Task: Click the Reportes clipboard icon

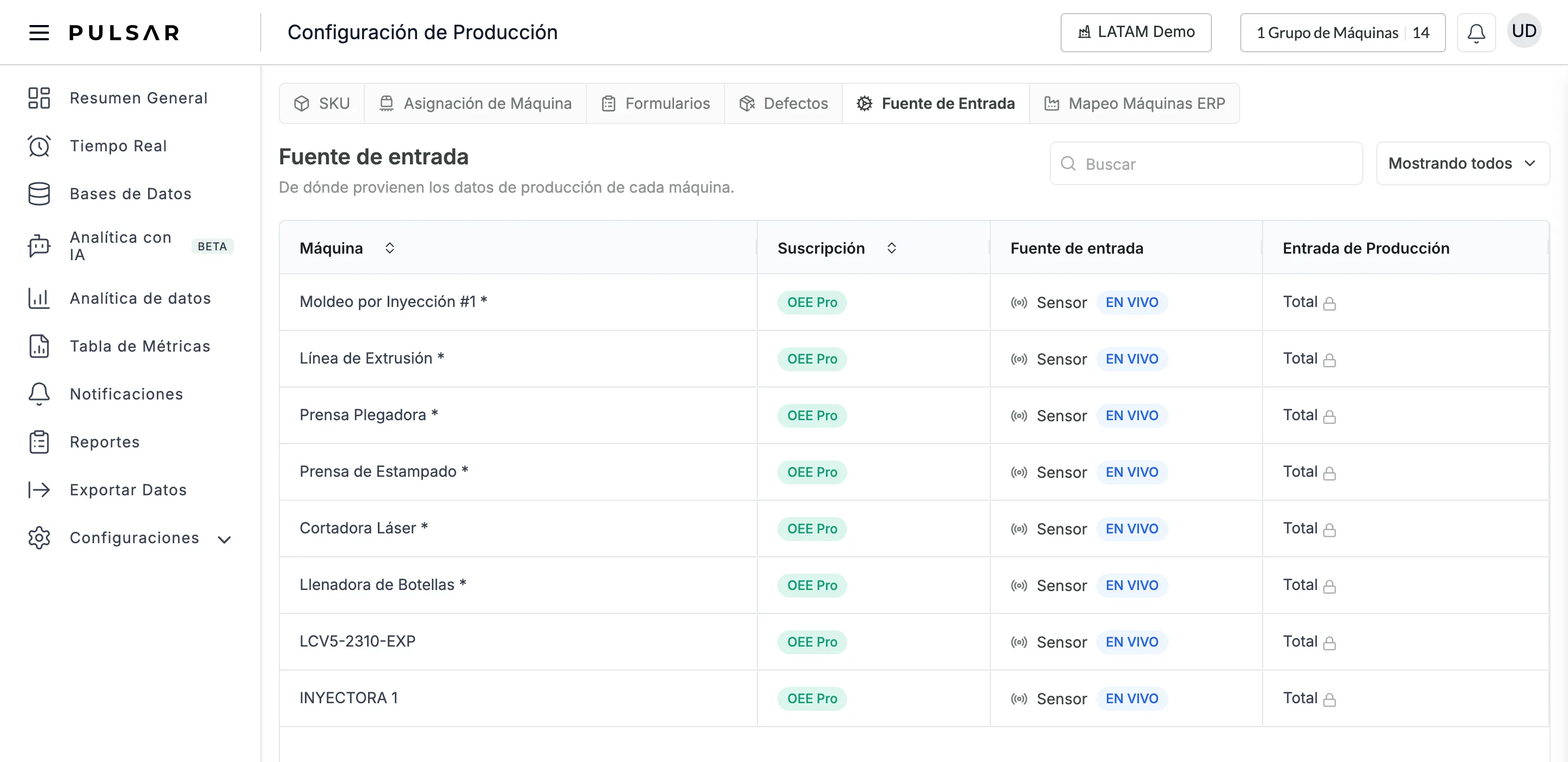Action: [39, 442]
